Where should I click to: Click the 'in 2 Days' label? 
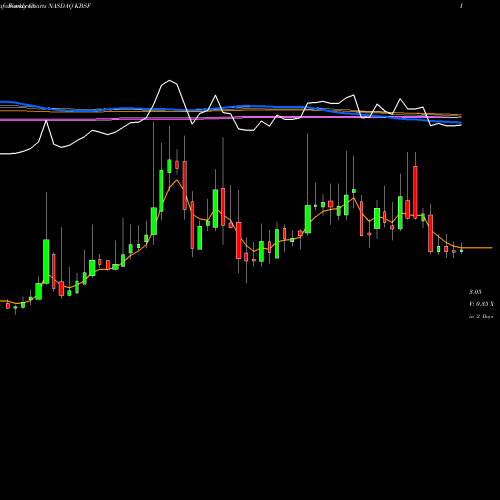click(481, 316)
